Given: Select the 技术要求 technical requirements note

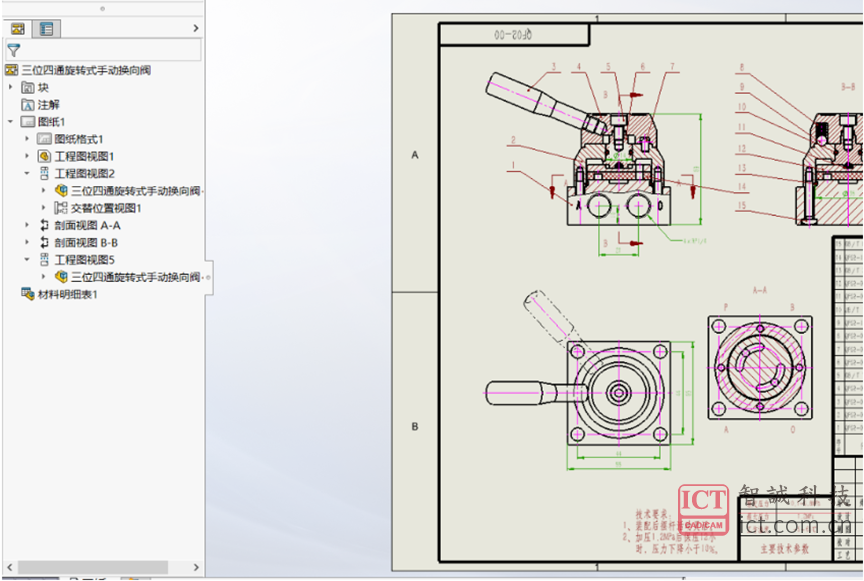Looking at the screenshot, I should (x=652, y=514).
